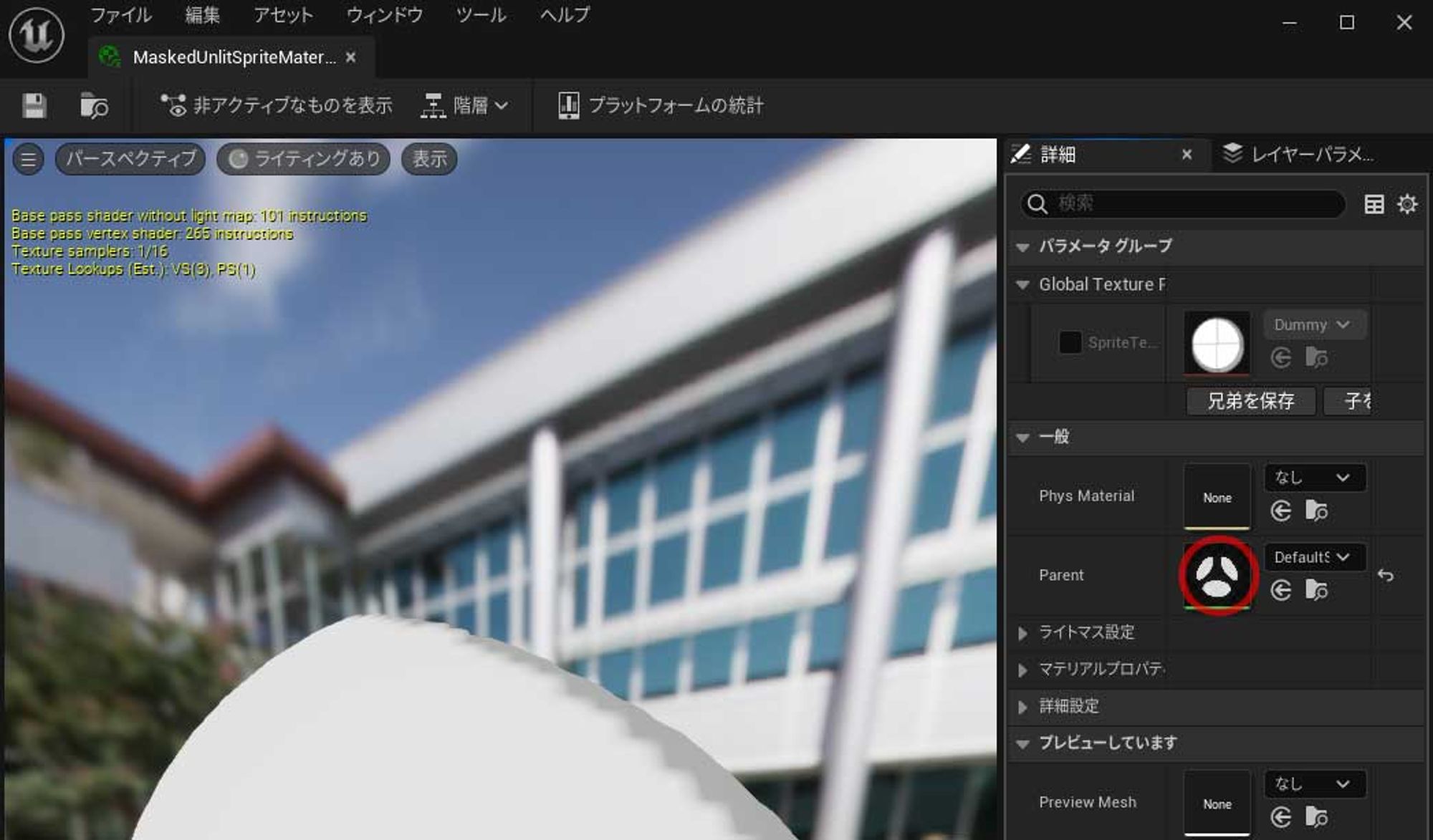Collapse the プレビューしています section
1433x840 pixels.
pyautogui.click(x=1022, y=744)
